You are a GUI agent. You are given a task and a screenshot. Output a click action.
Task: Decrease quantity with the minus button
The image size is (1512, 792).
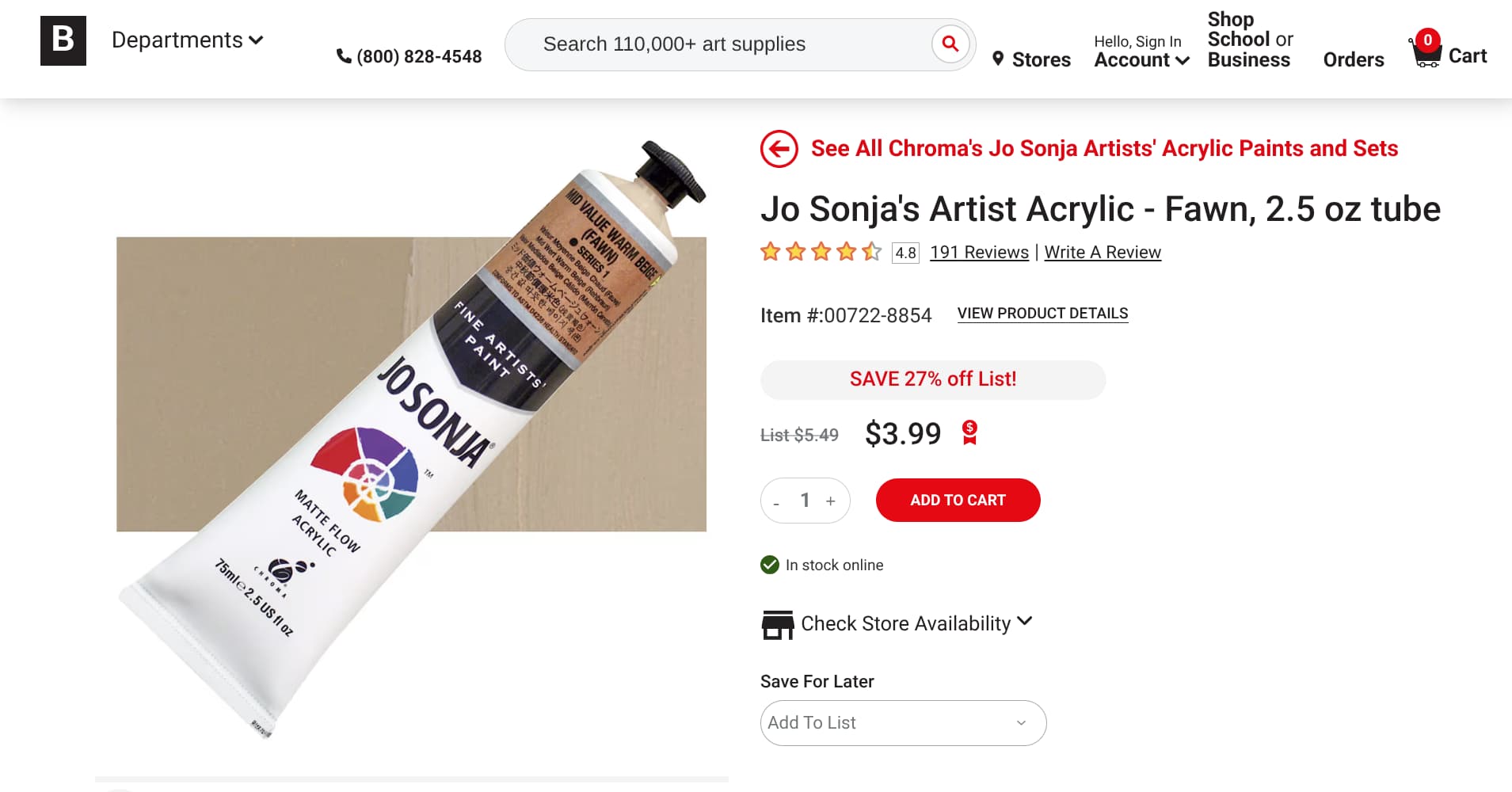click(x=777, y=501)
